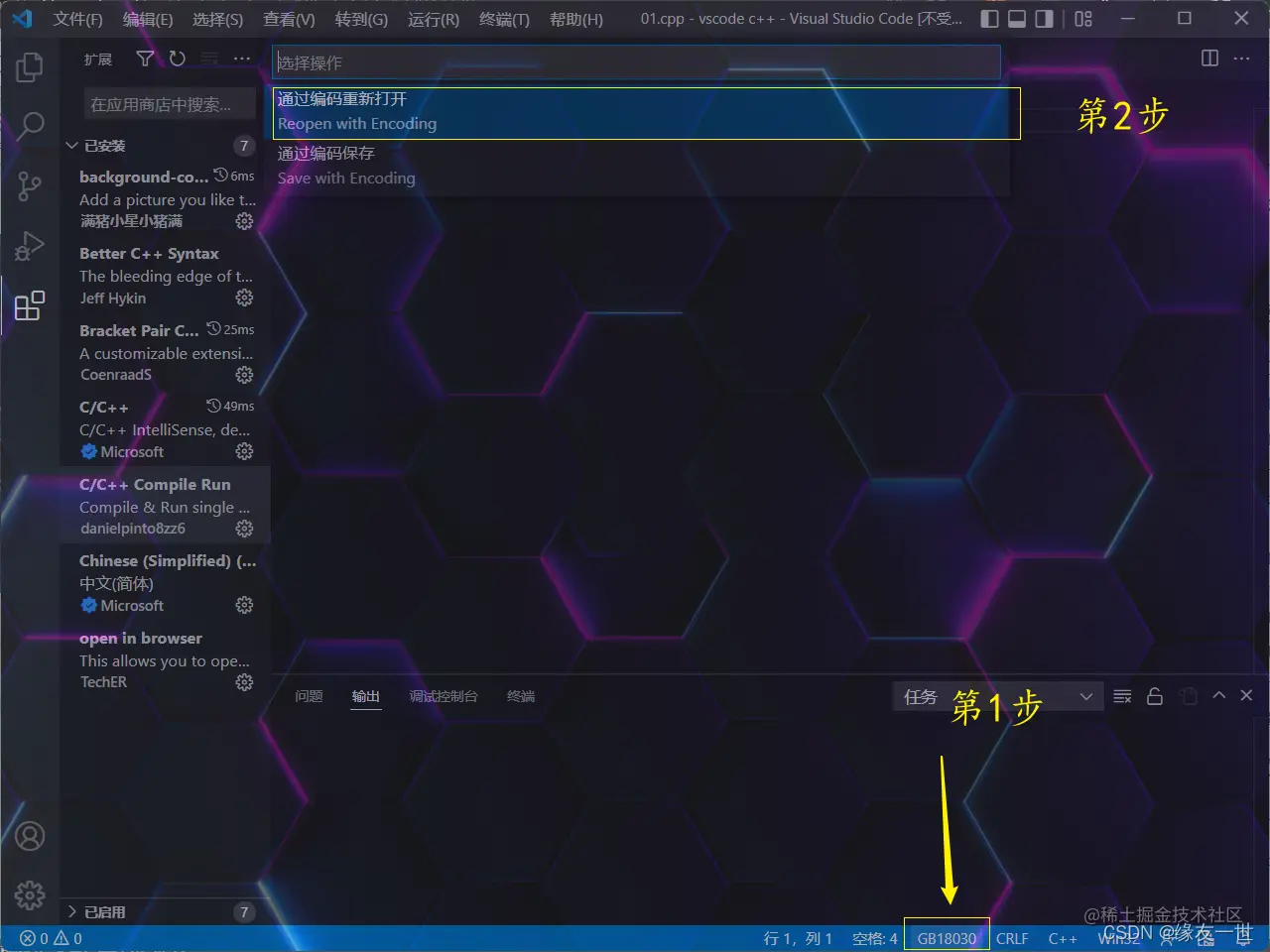This screenshot has height=952, width=1270.
Task: Select the Extensions icon in activity bar
Action: click(x=30, y=305)
